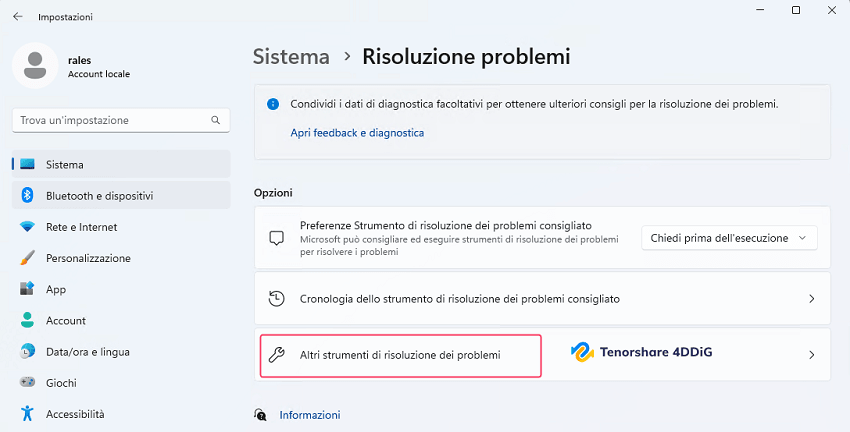
Task: Click the user profile avatar
Action: (x=36, y=65)
